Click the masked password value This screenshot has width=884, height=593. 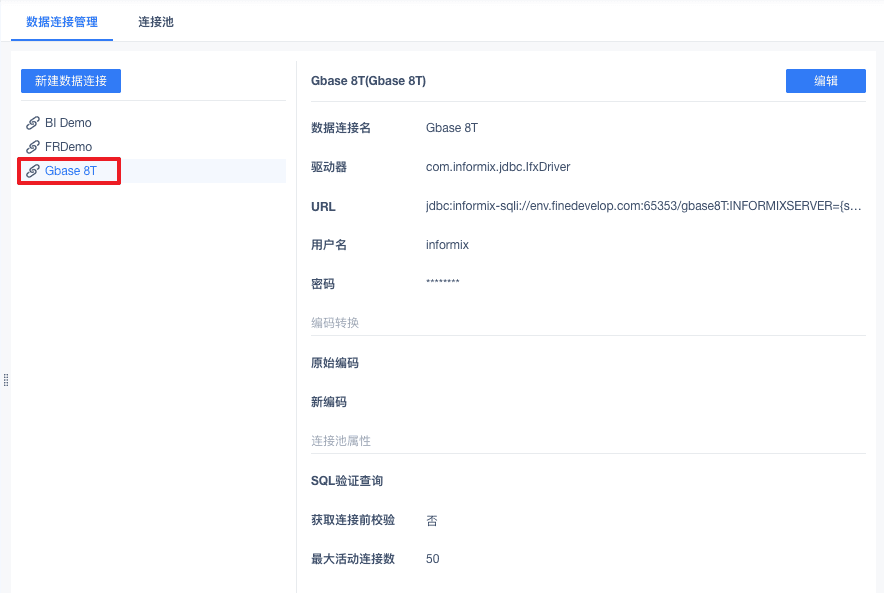[442, 284]
